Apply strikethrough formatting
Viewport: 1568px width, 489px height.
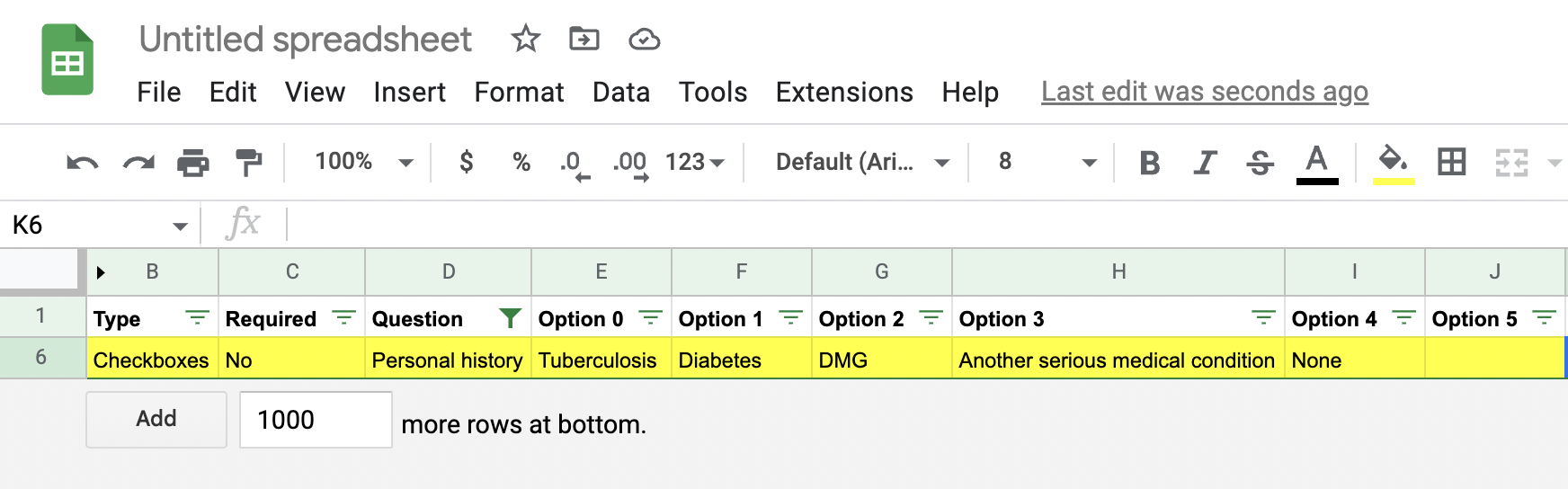[1260, 163]
